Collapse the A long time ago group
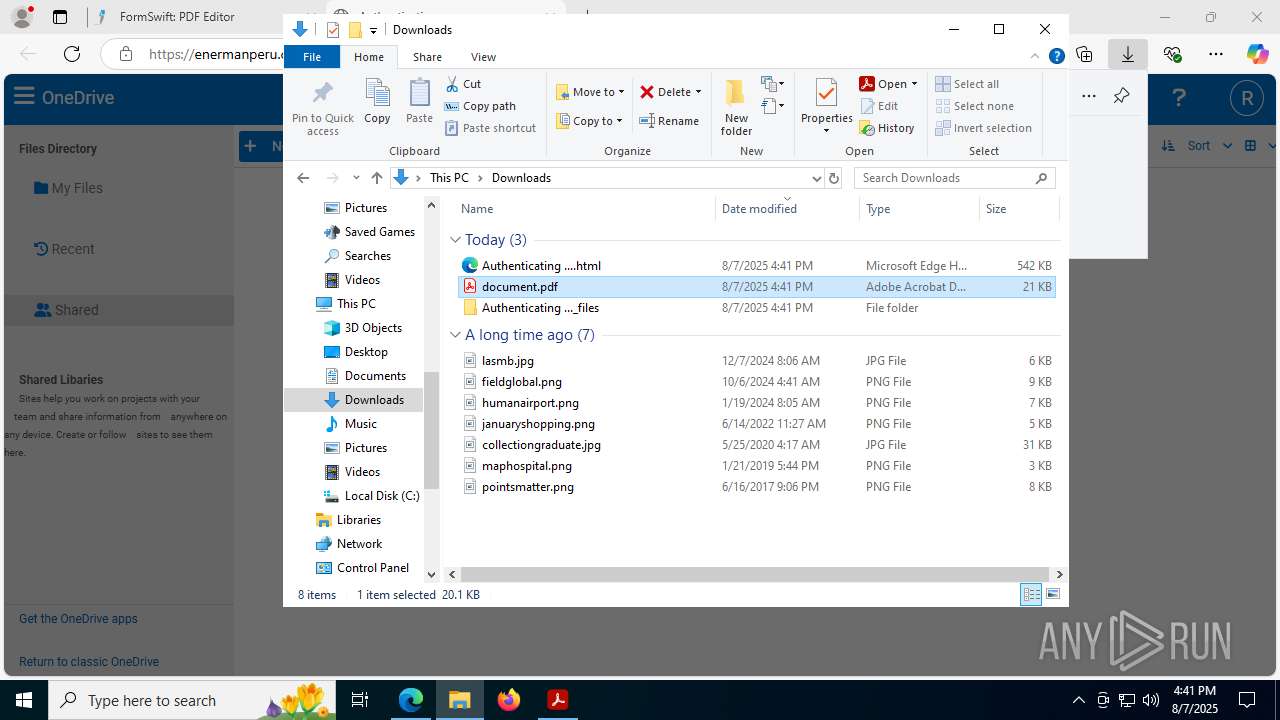Image resolution: width=1280 pixels, height=720 pixels. 455,335
